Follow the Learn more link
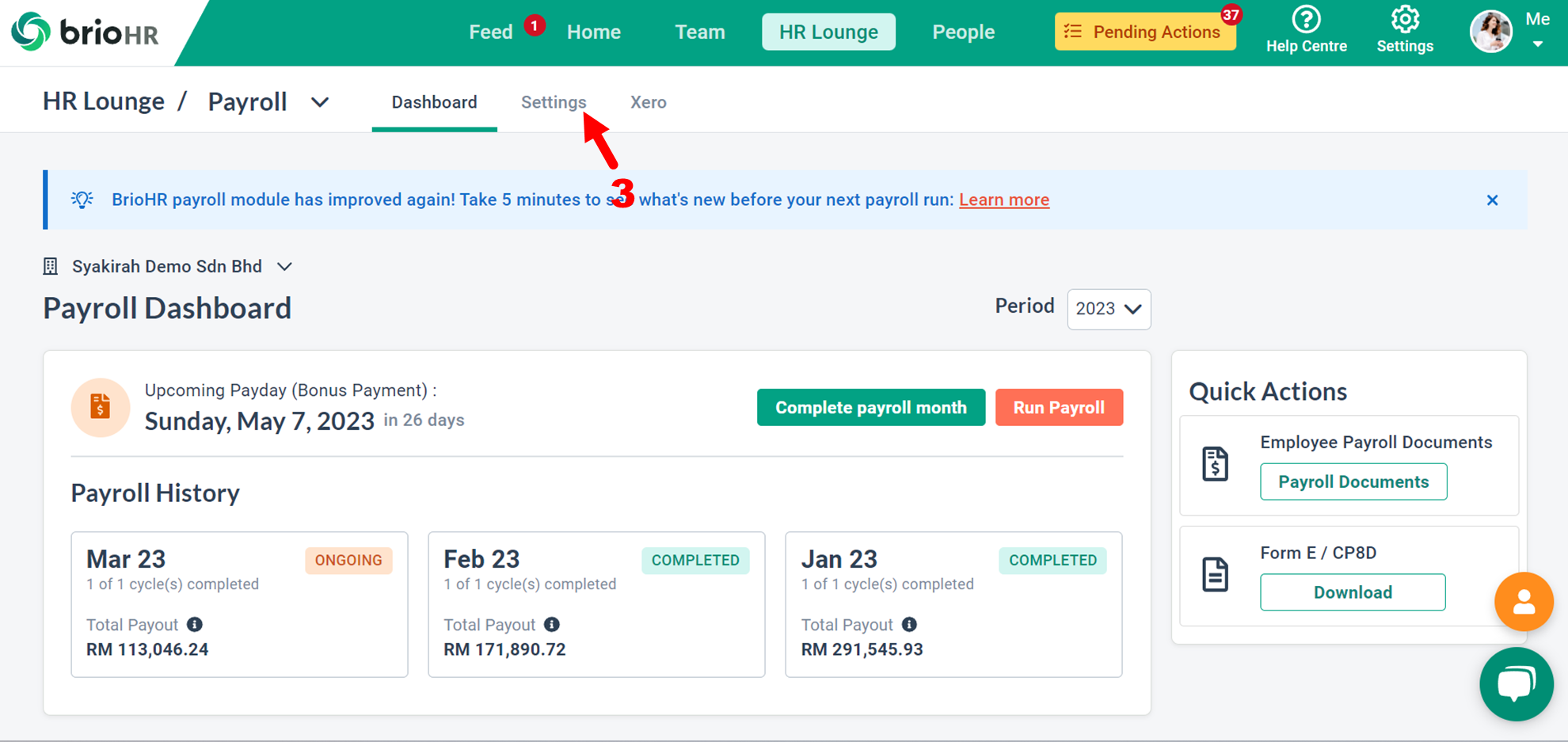 [1004, 200]
